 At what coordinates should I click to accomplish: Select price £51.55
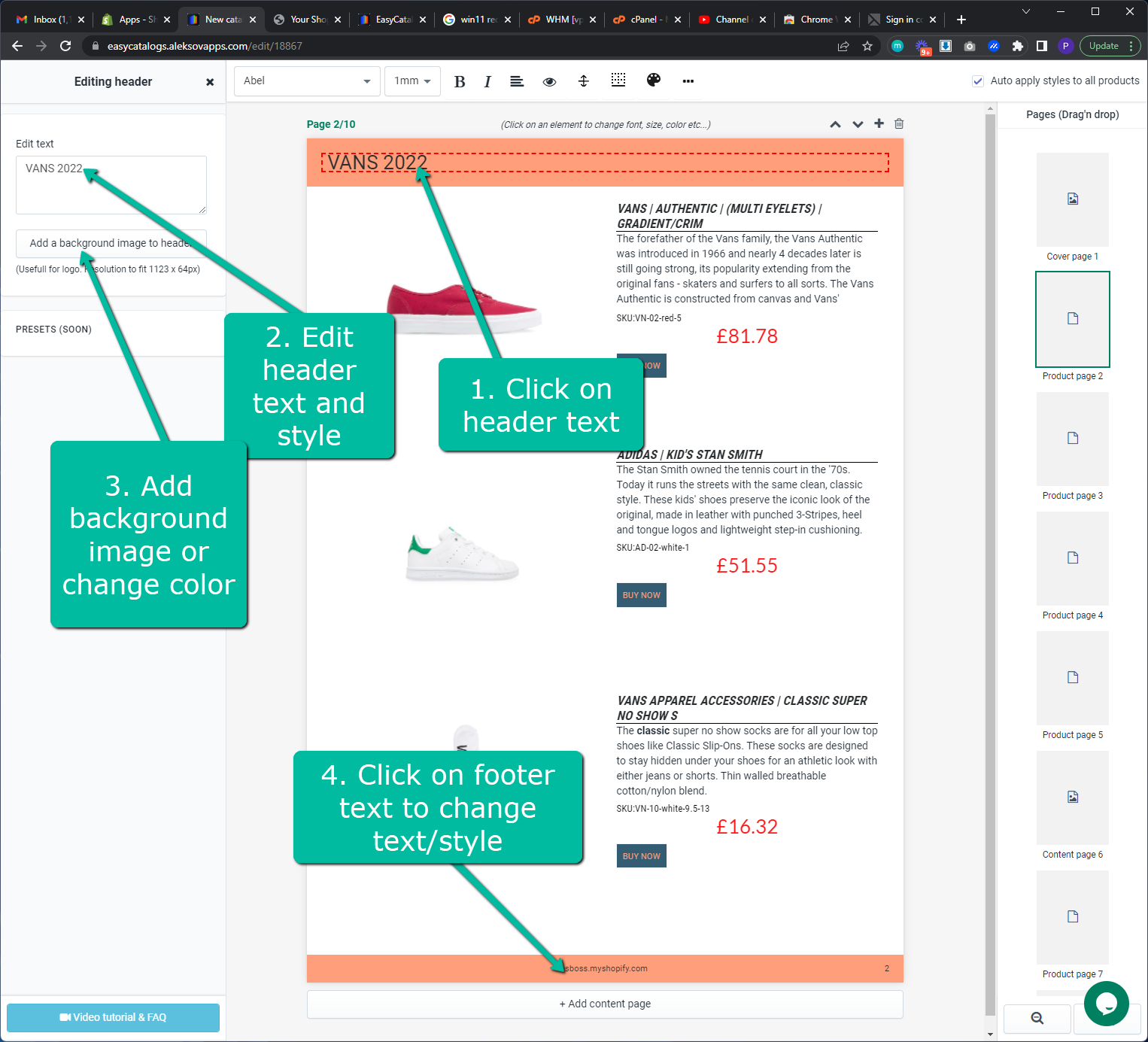tap(747, 566)
